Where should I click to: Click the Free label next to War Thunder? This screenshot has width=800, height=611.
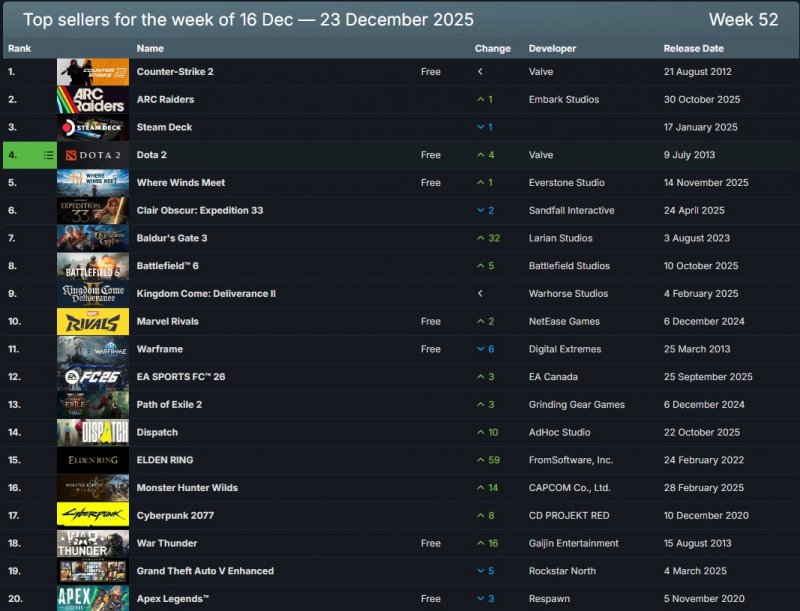[x=430, y=544]
